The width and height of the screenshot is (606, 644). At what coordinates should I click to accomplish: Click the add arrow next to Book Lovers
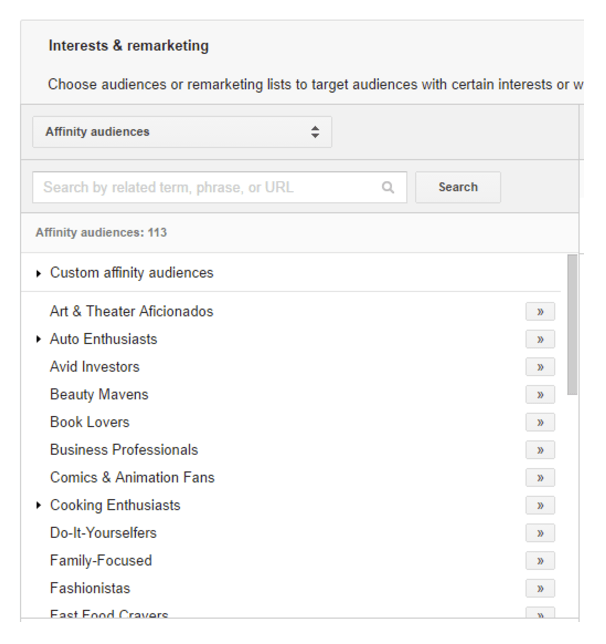click(540, 423)
